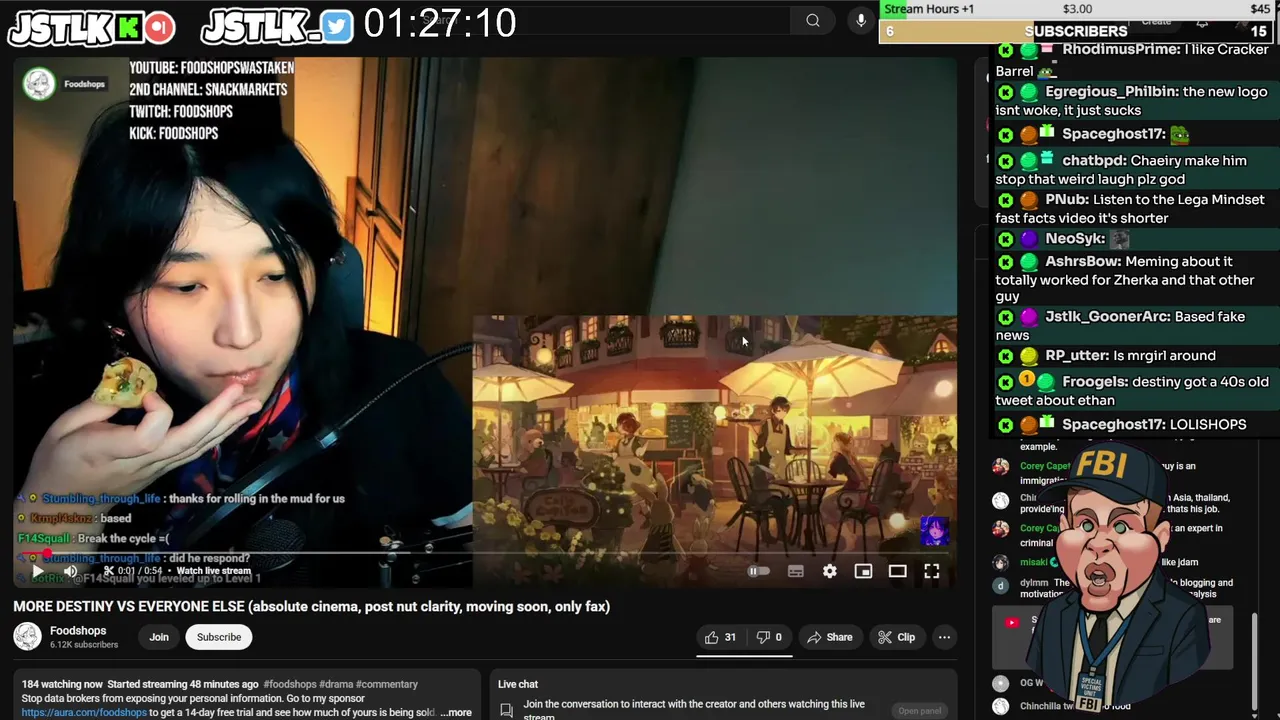Mute the video volume speaker icon

coord(70,571)
